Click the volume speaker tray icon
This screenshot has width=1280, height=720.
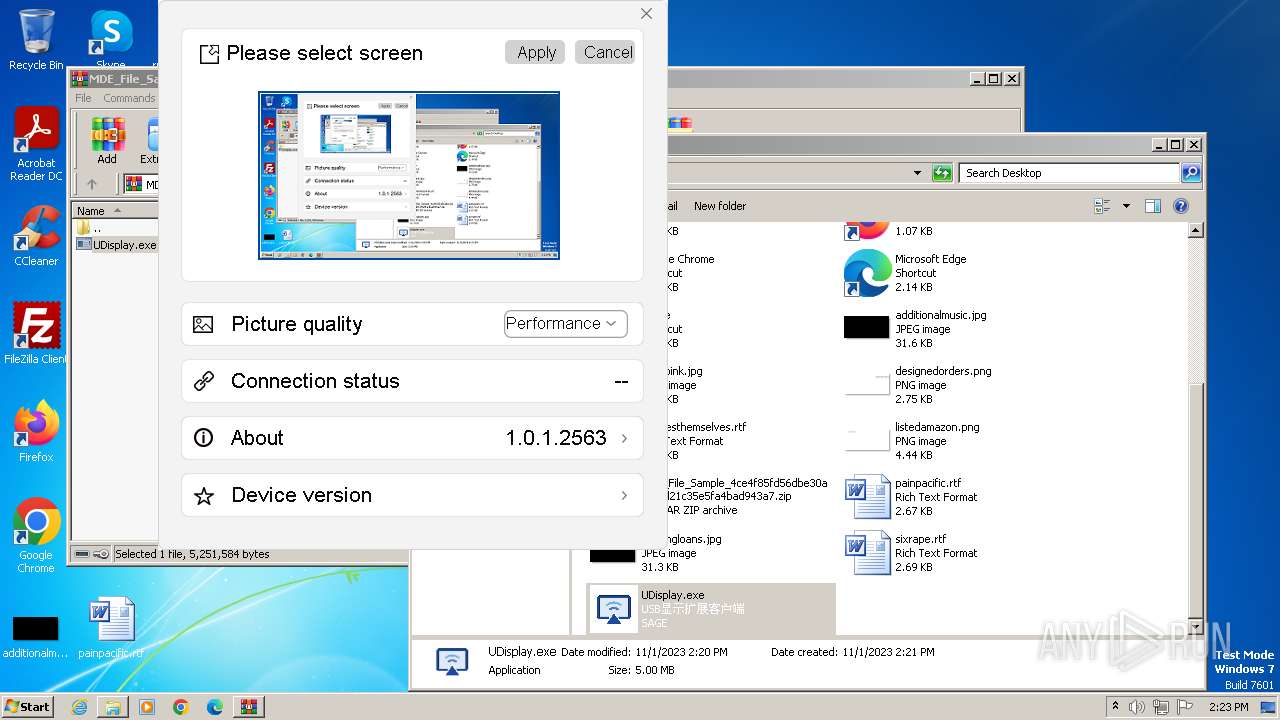pyautogui.click(x=1137, y=707)
